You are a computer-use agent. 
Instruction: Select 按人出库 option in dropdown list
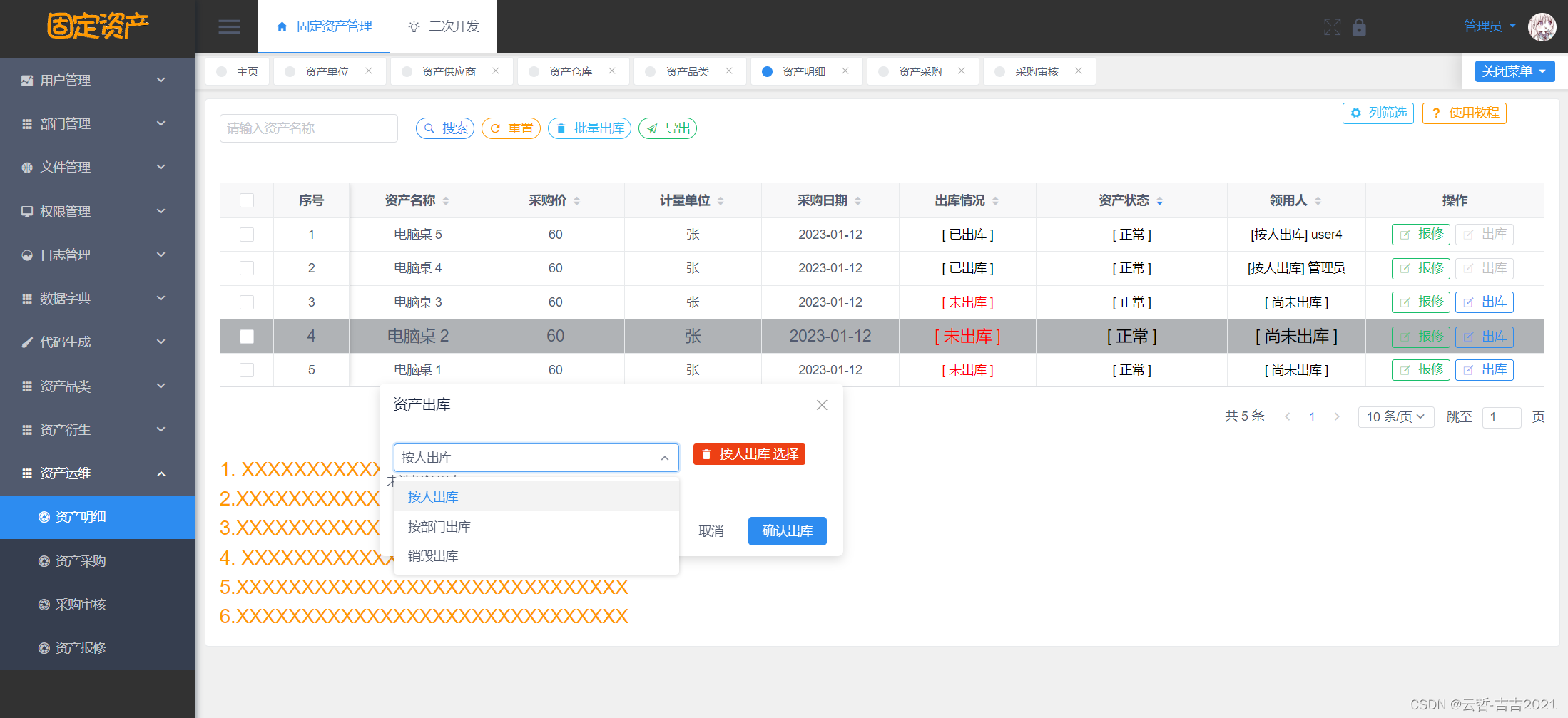pos(536,497)
